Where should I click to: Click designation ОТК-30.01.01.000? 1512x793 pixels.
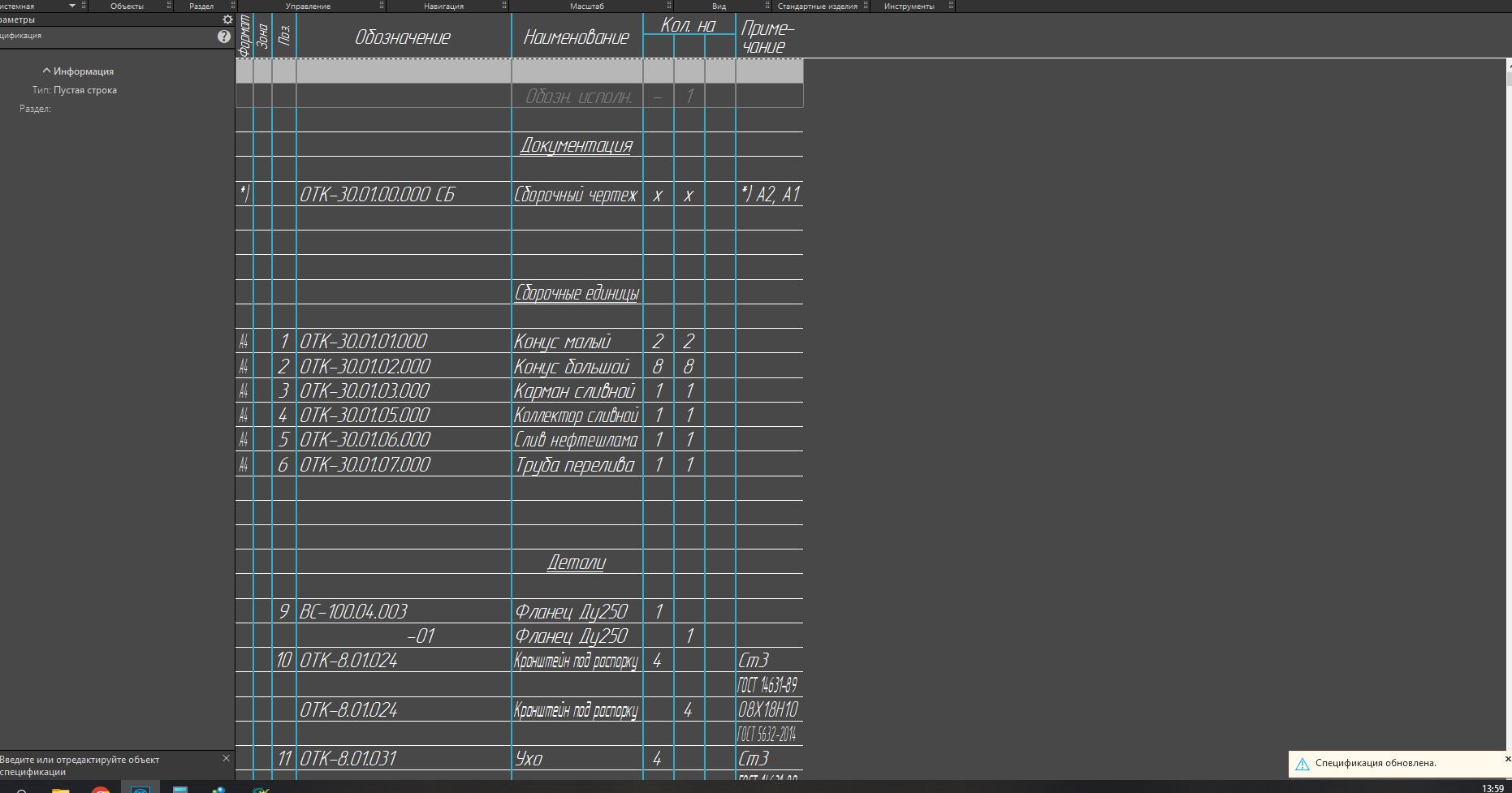(363, 342)
